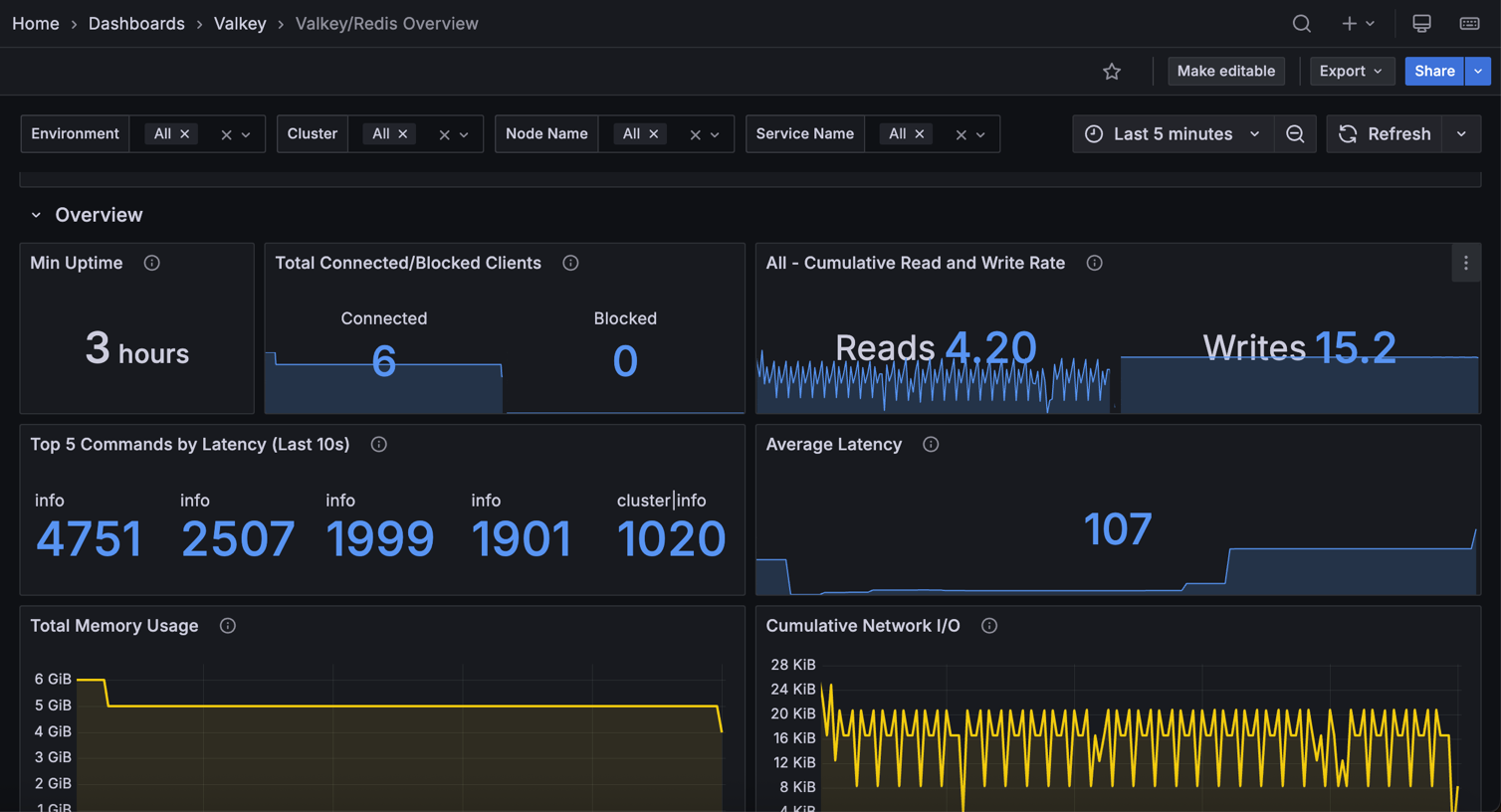The image size is (1501, 812).
Task: Open the Share split-button dropdown
Action: [x=1477, y=71]
